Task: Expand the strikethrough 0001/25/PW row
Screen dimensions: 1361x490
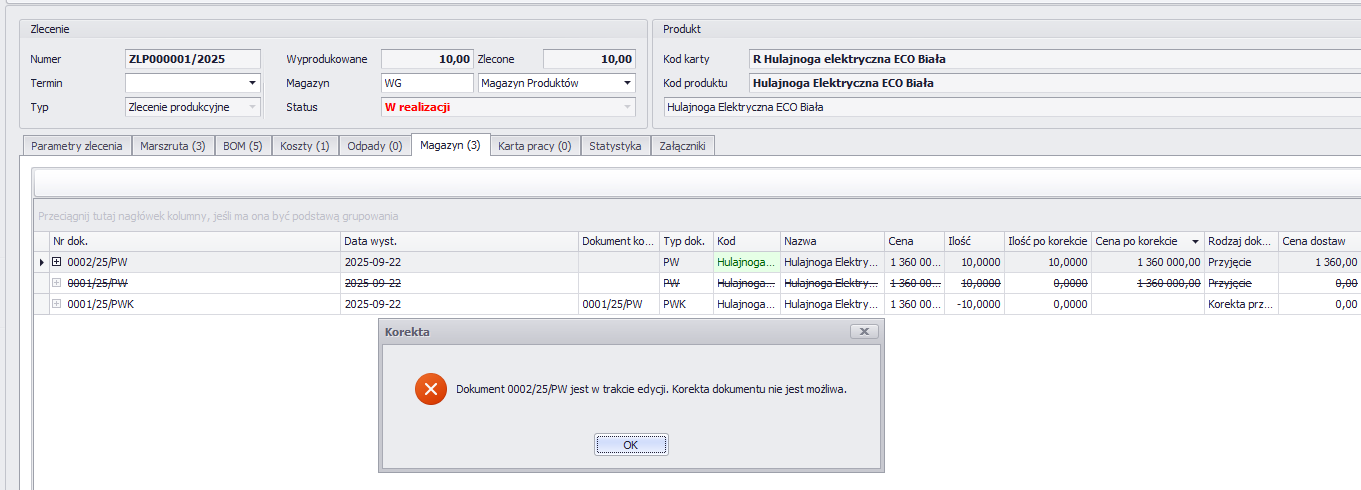Action: tap(57, 283)
